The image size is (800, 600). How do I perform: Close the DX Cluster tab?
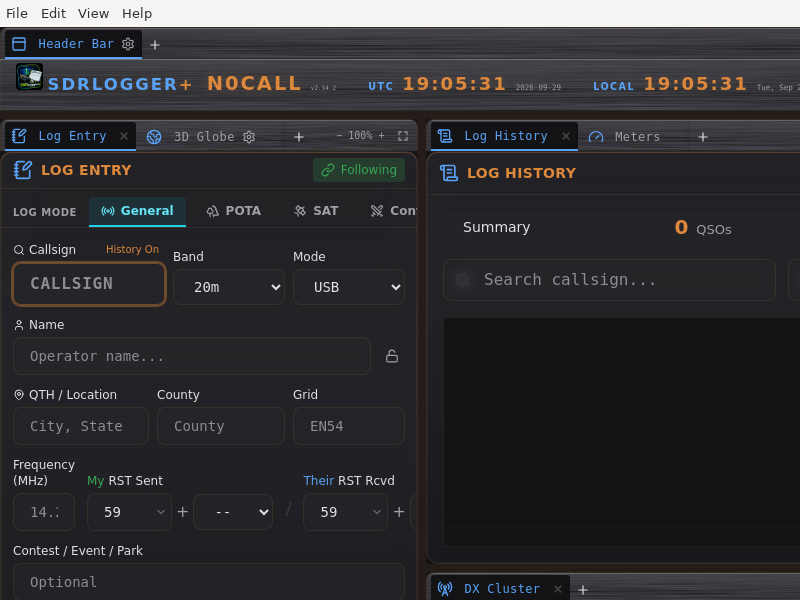[x=558, y=589]
